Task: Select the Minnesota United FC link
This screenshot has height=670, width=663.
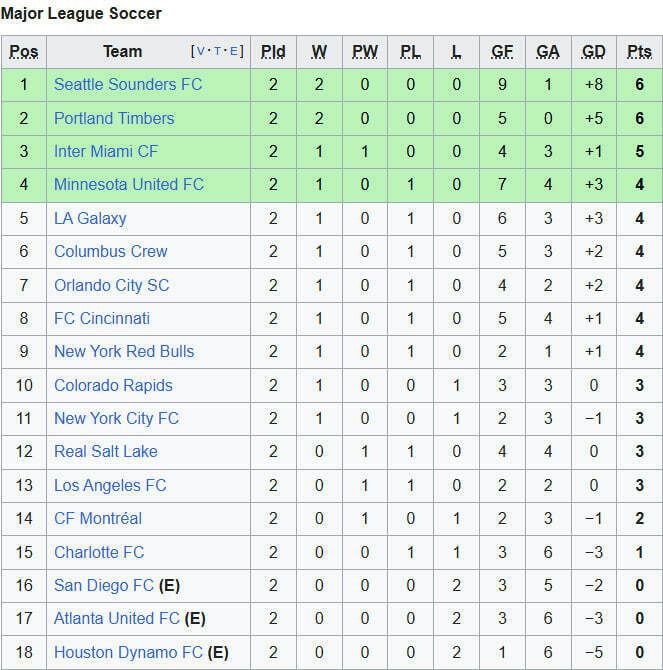Action: [129, 184]
